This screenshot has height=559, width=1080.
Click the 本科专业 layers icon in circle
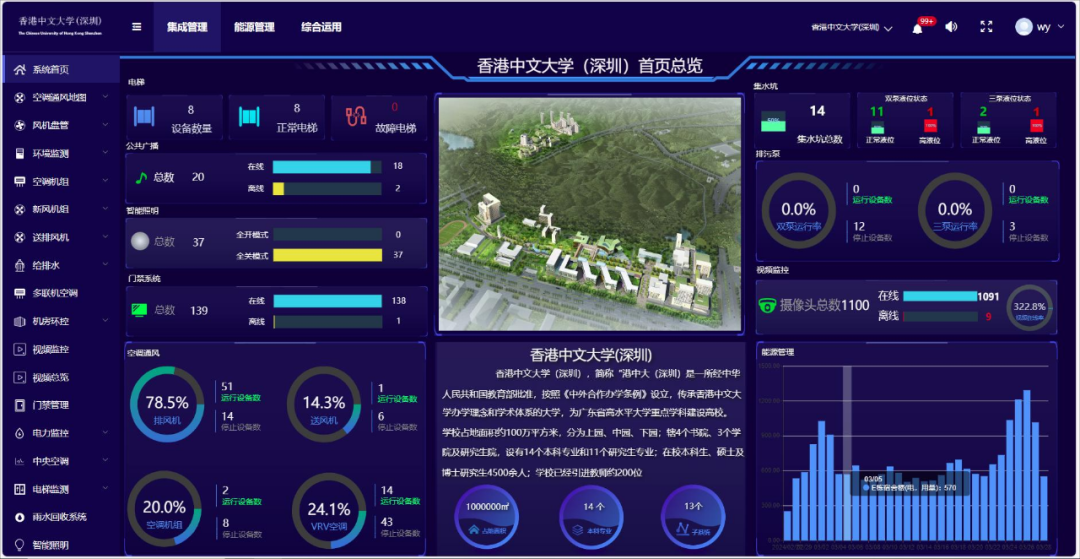click(578, 530)
